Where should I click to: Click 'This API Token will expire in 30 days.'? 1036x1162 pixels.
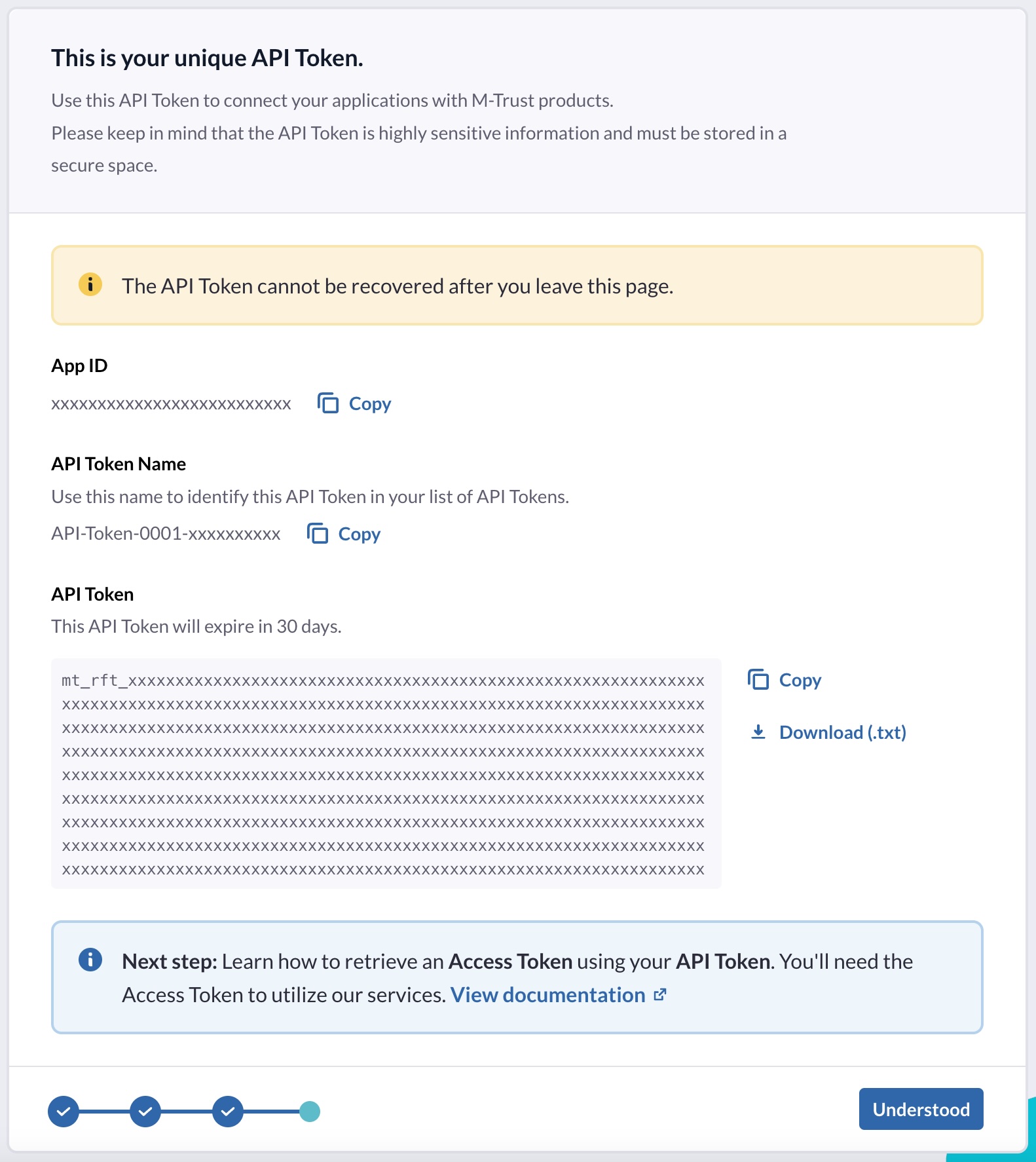(196, 627)
